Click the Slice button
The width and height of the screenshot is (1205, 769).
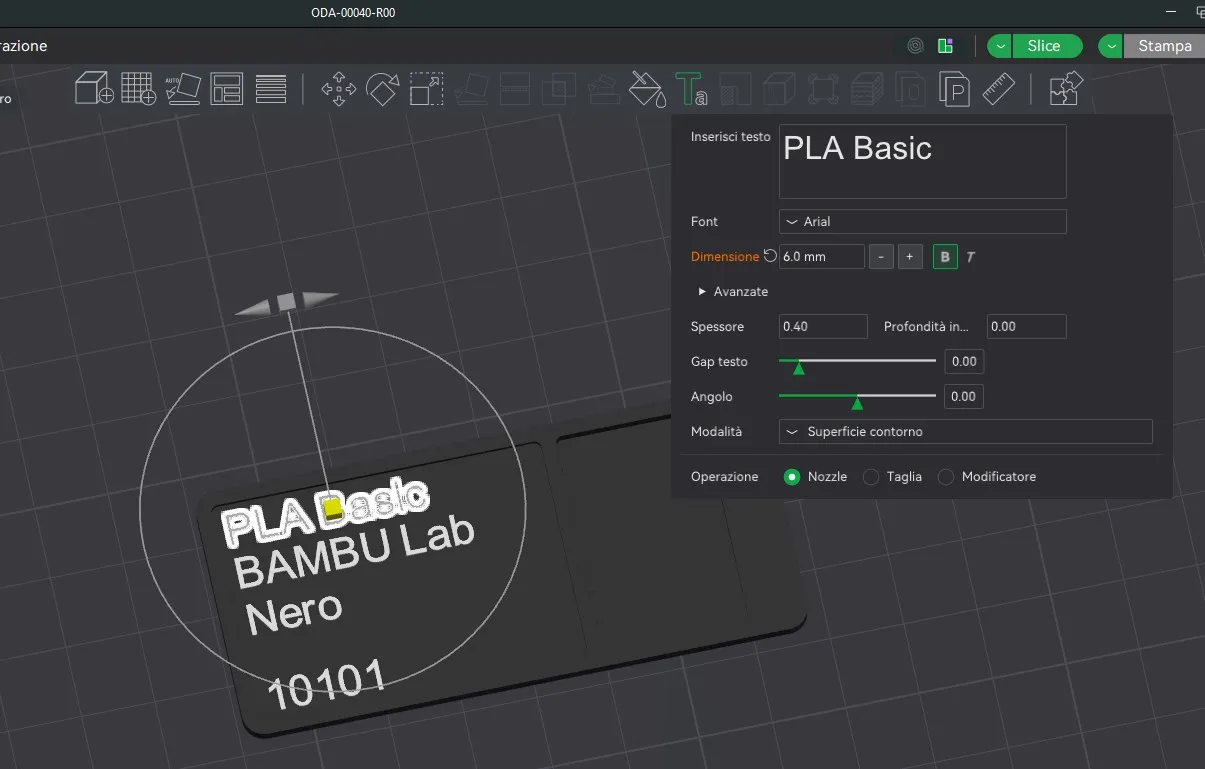(x=1046, y=46)
